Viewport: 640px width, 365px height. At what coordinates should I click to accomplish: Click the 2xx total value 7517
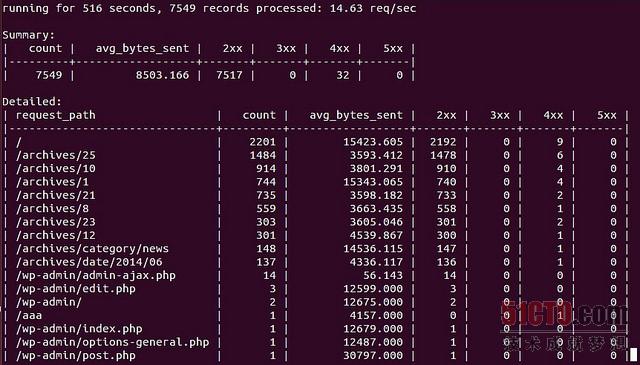pyautogui.click(x=229, y=75)
